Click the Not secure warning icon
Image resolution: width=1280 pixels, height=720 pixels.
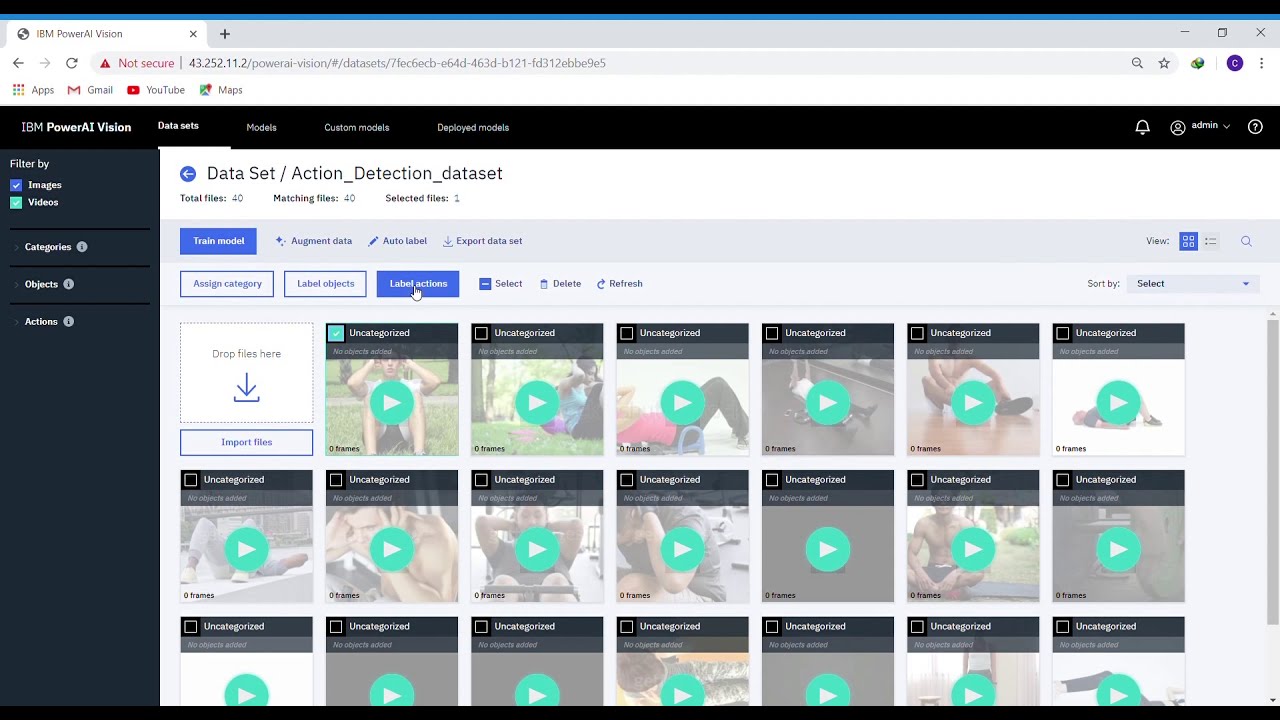pyautogui.click(x=105, y=63)
